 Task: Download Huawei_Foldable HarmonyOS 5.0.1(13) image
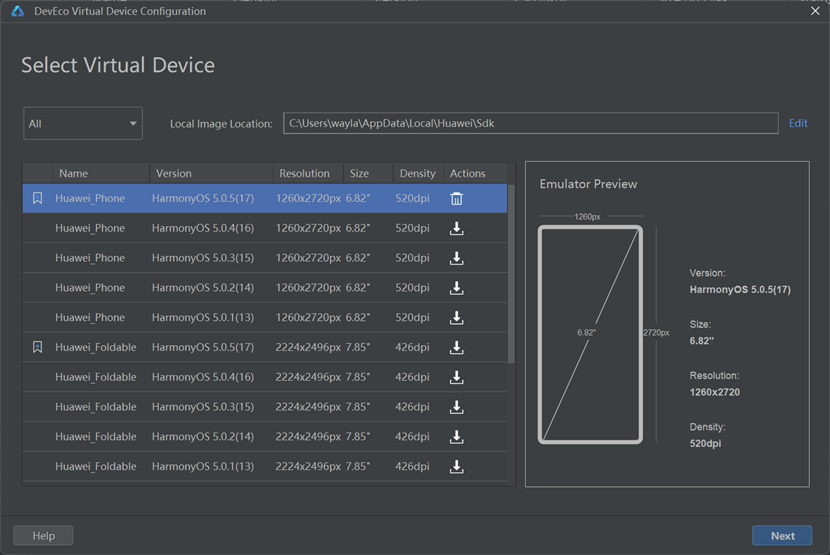456,466
